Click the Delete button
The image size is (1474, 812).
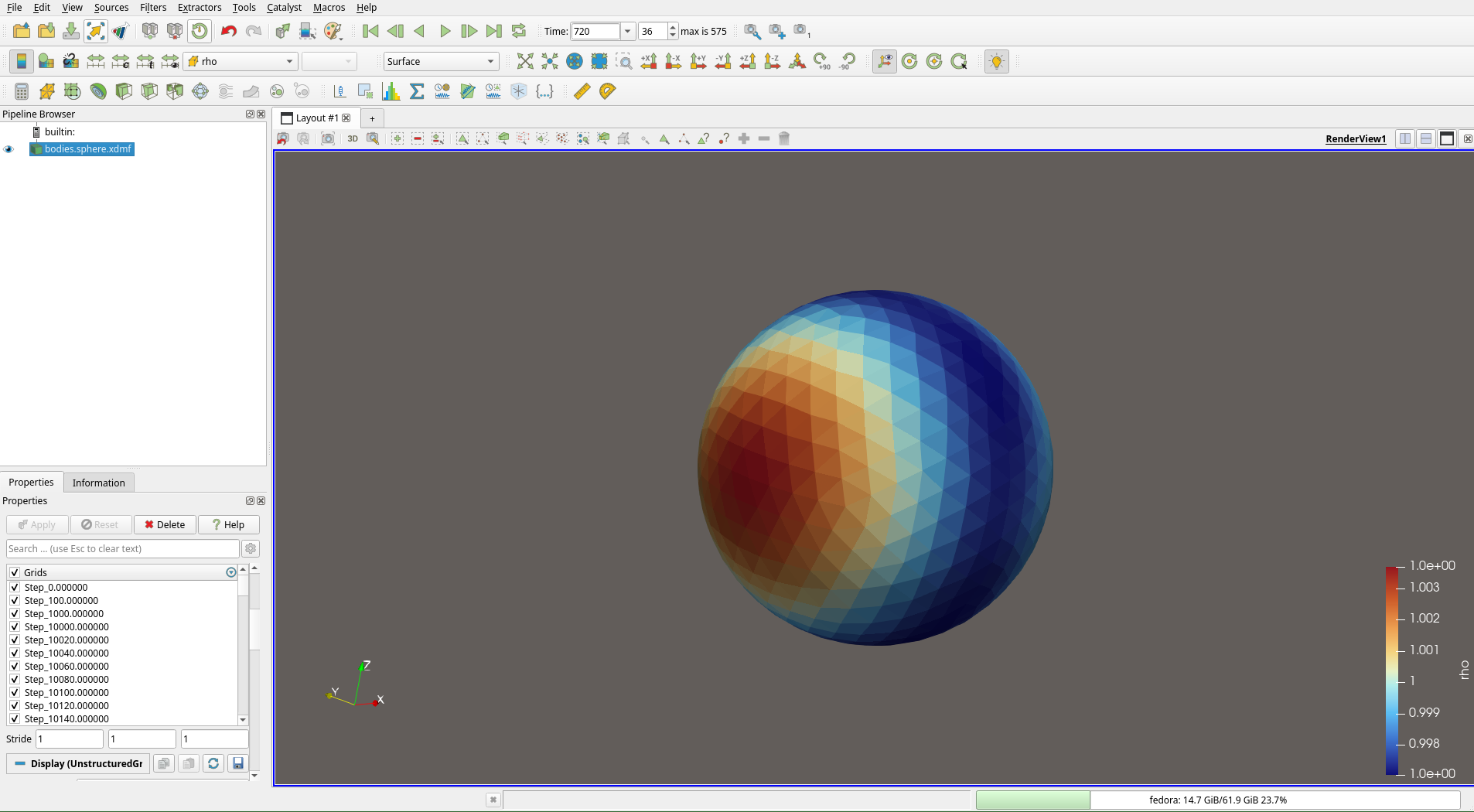(165, 524)
